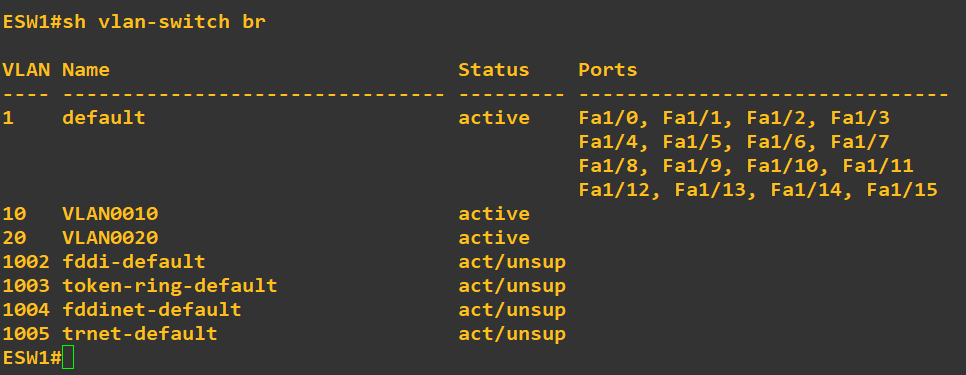
Task: Click the fddinet-default VLAN name
Action: tap(152, 310)
